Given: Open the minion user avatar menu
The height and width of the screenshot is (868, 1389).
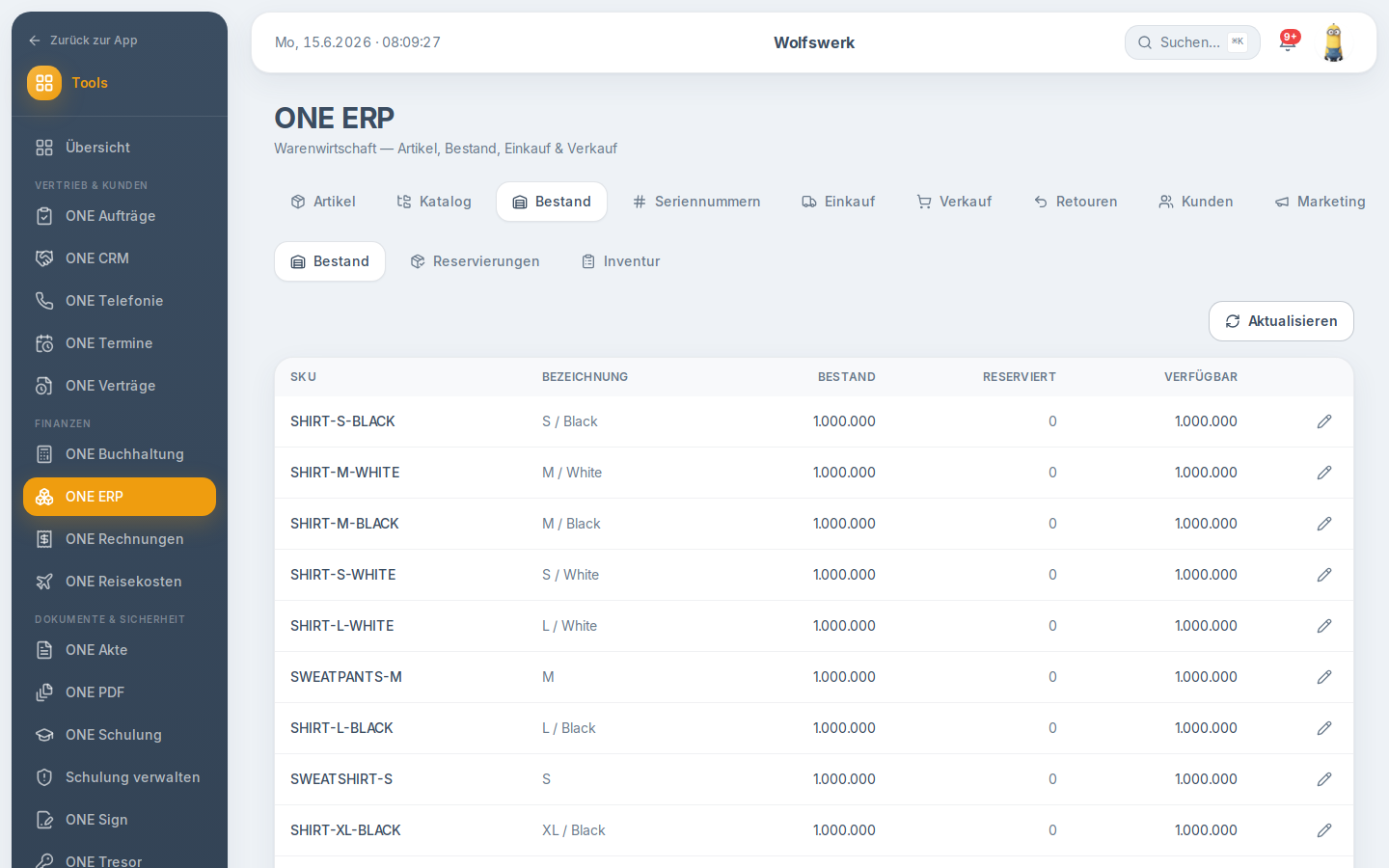Looking at the screenshot, I should [x=1334, y=42].
